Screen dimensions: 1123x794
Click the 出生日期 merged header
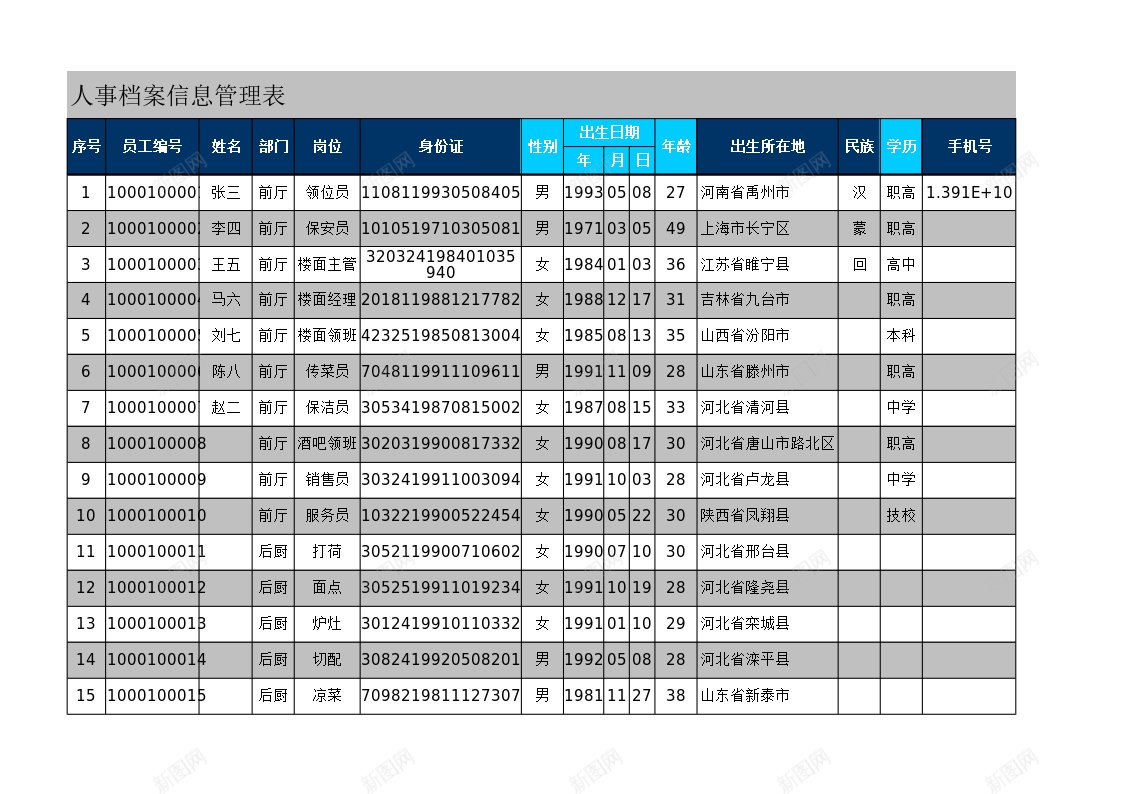pos(610,131)
